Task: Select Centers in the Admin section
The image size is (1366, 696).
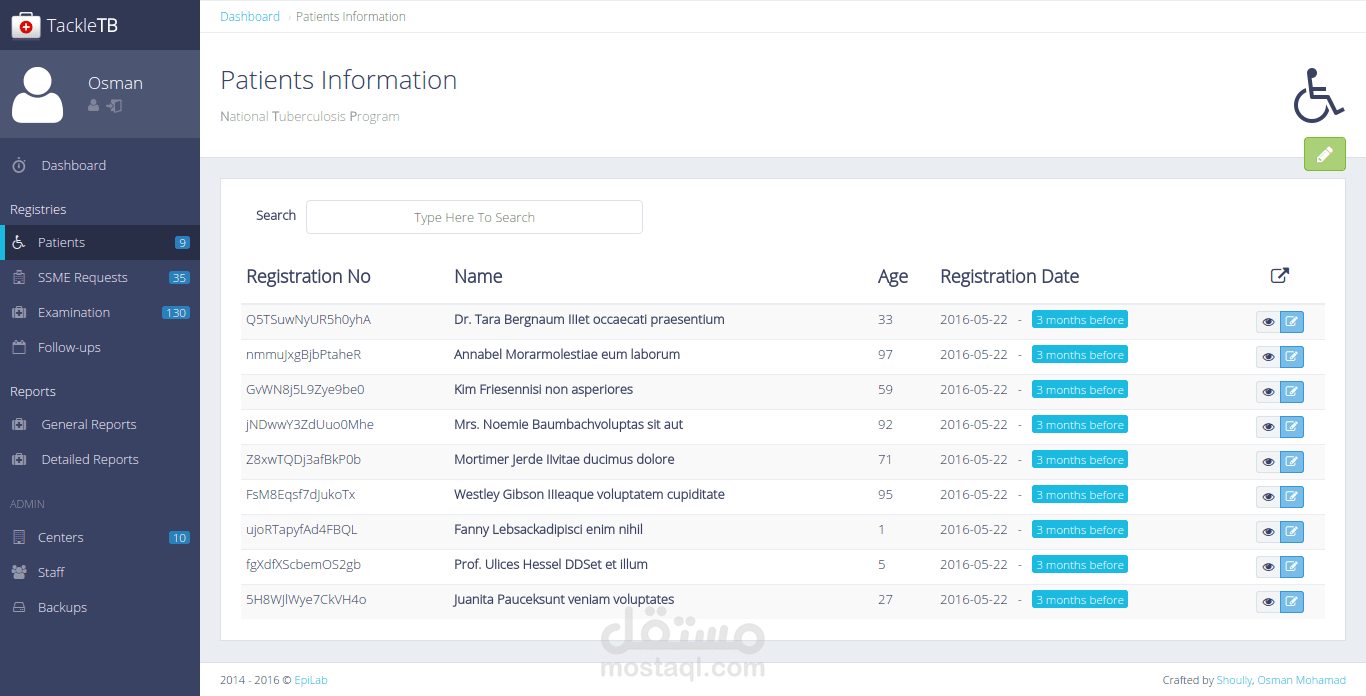Action: 61,538
